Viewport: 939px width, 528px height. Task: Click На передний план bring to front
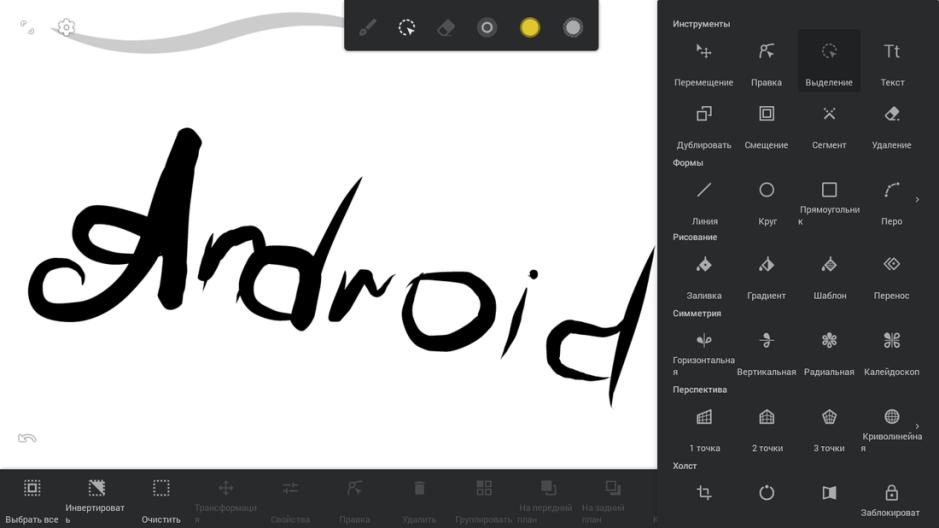click(546, 500)
